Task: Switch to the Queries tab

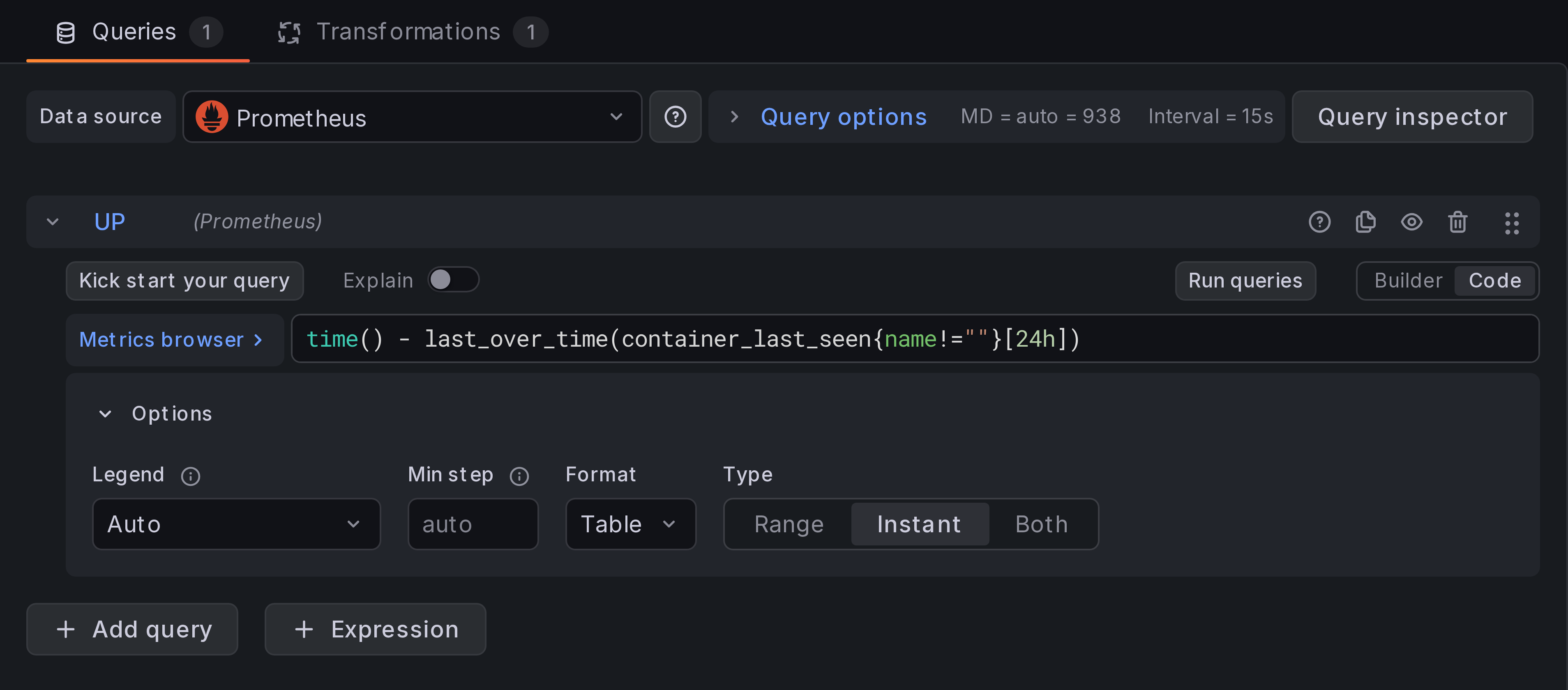Action: [138, 32]
